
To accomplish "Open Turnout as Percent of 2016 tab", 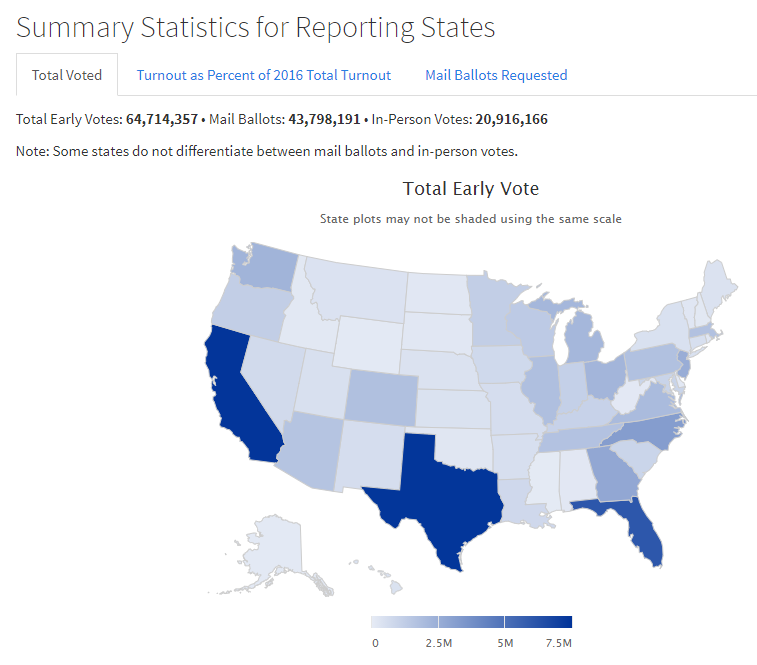I will (263, 75).
